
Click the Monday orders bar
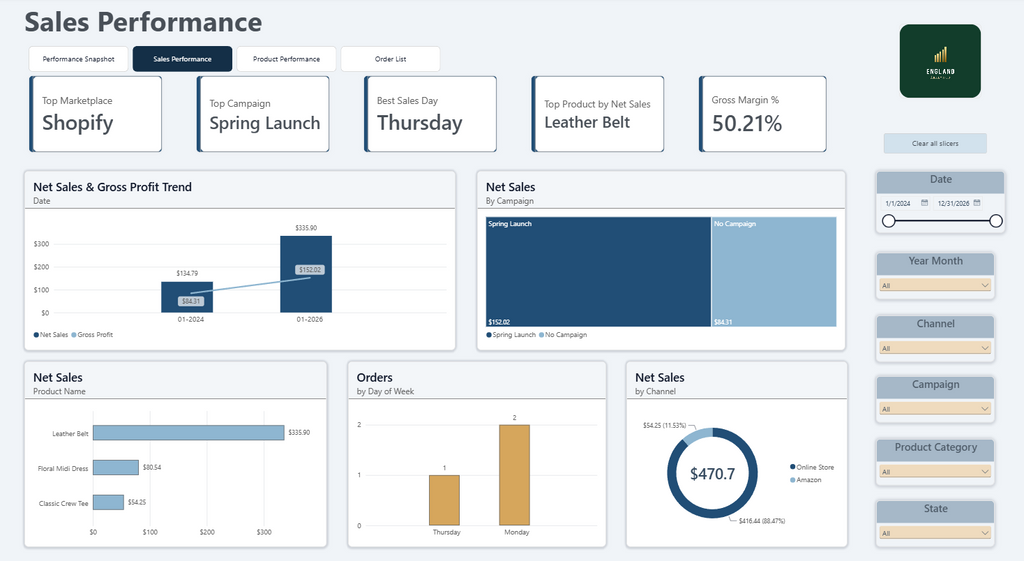point(515,475)
